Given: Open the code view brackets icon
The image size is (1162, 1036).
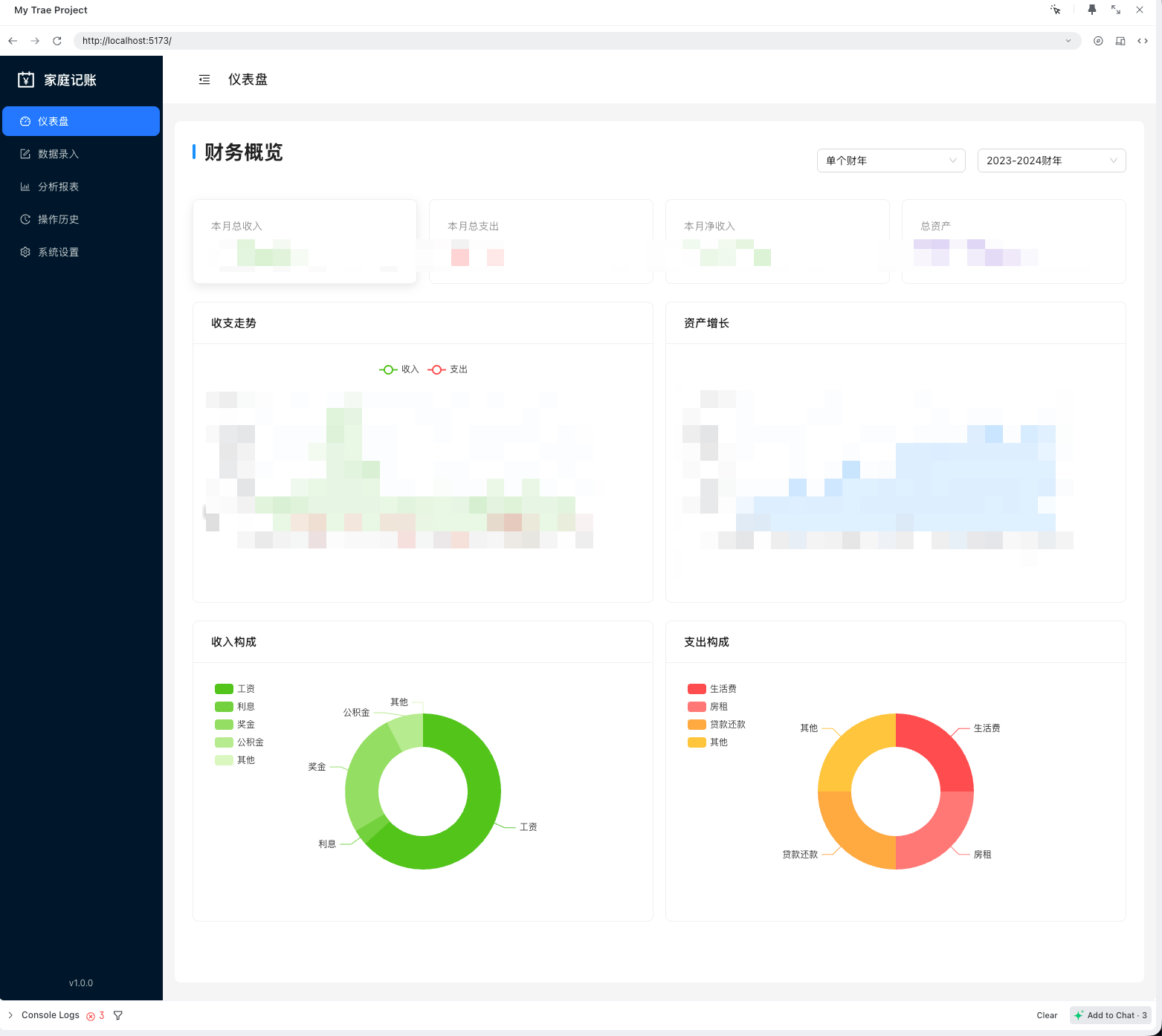Looking at the screenshot, I should click(x=1143, y=41).
